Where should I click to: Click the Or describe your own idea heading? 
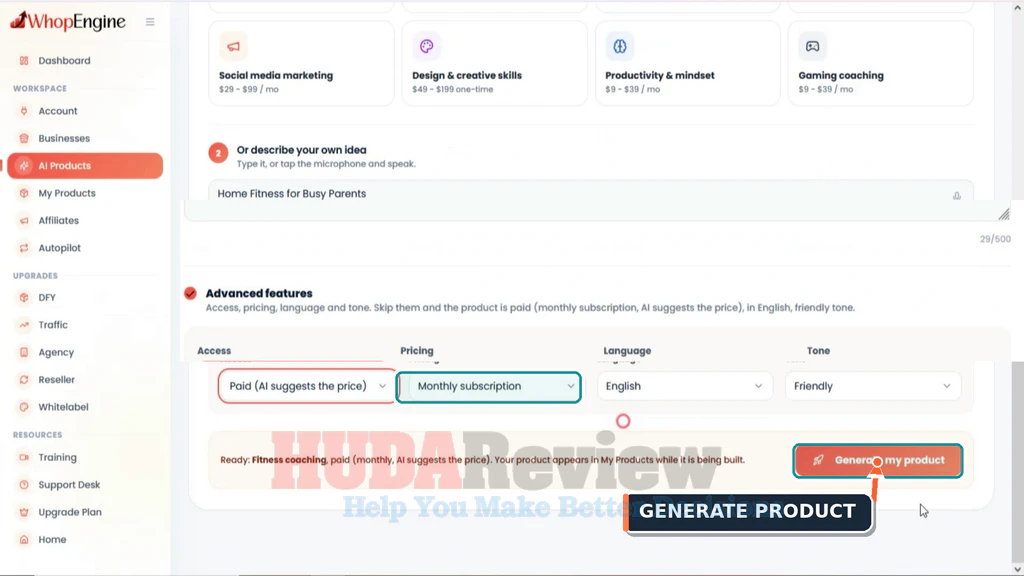pos(302,150)
